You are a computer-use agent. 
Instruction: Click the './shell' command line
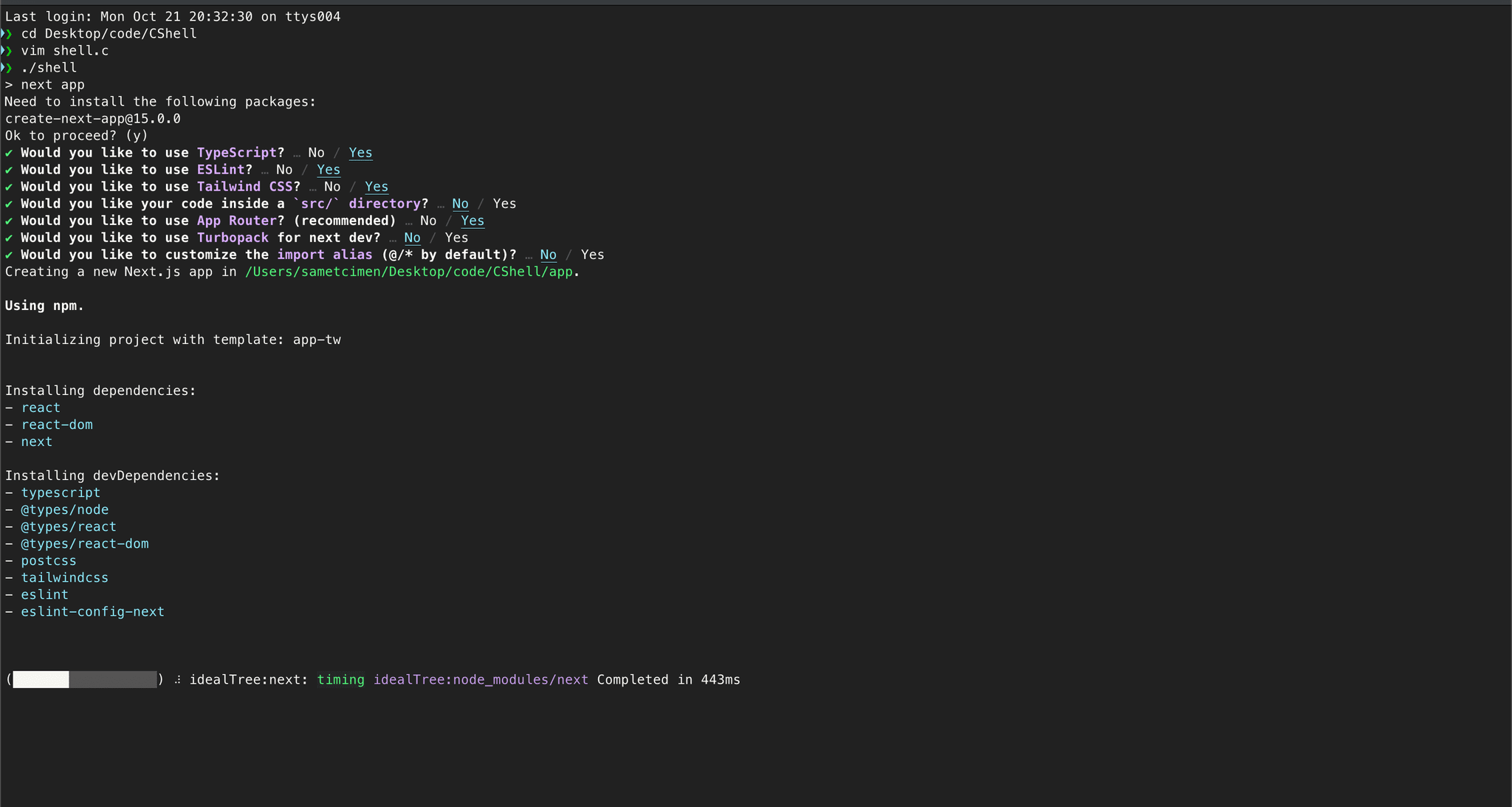click(49, 68)
